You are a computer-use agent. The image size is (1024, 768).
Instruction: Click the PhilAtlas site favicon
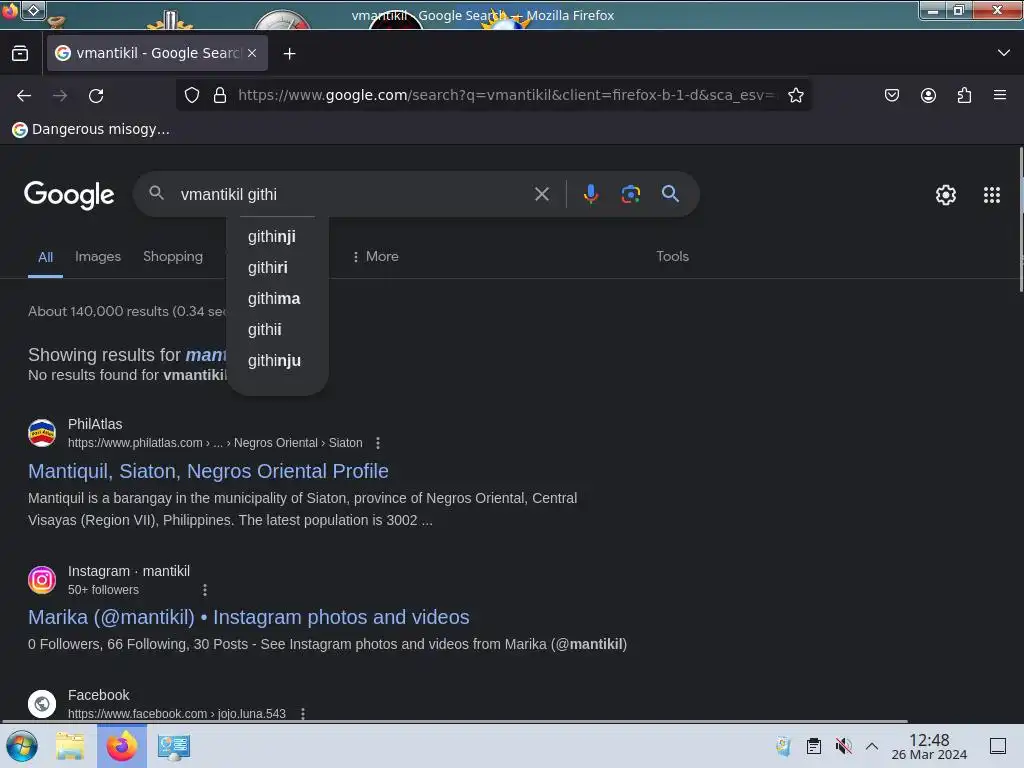[42, 433]
